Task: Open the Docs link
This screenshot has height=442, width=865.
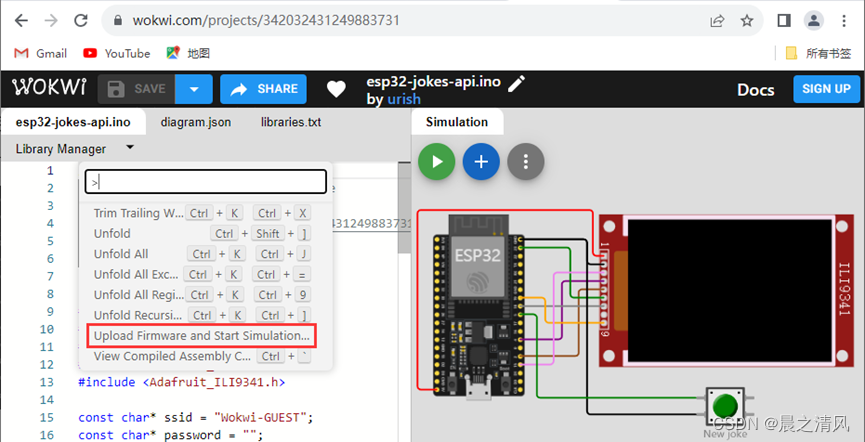Action: [x=755, y=90]
